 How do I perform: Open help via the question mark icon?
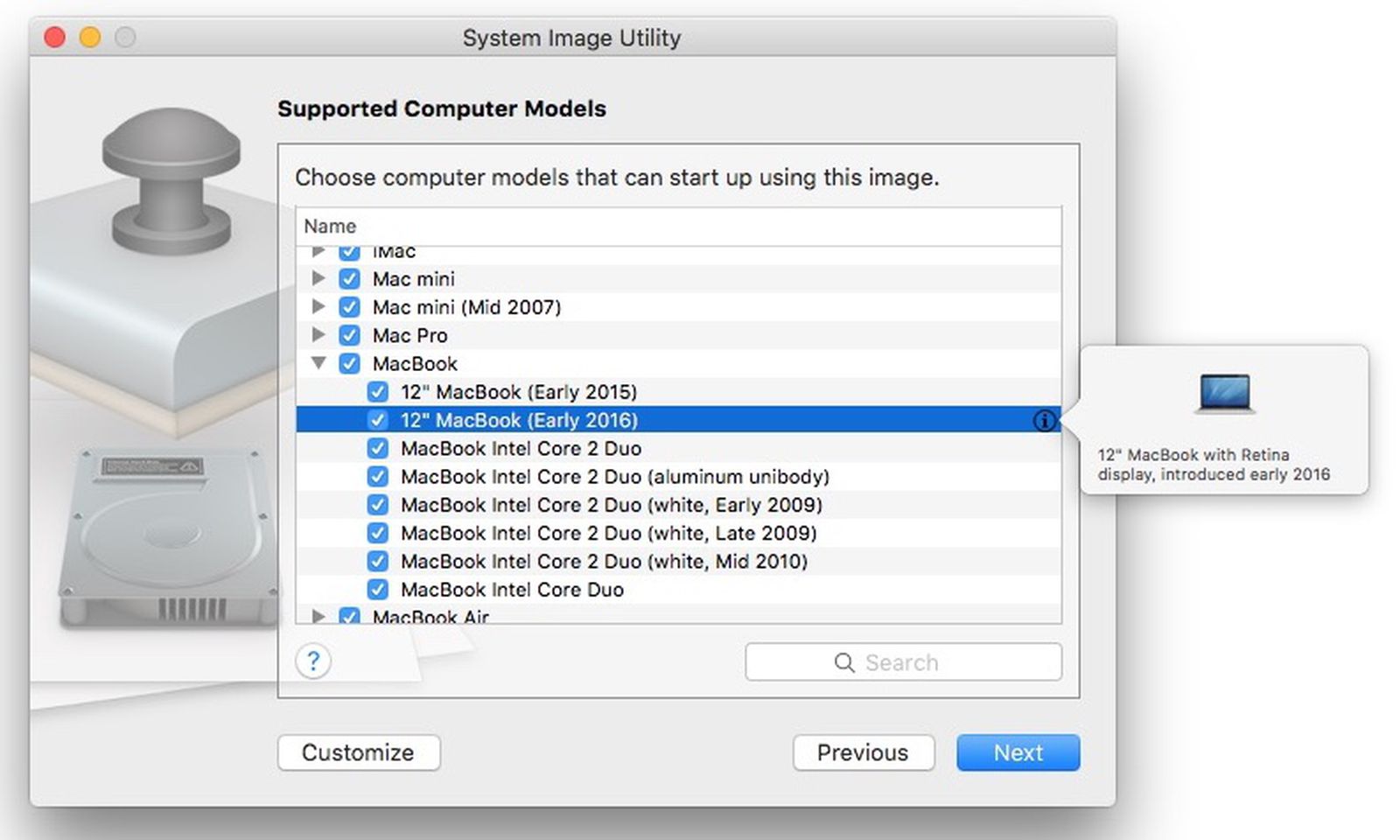[312, 662]
